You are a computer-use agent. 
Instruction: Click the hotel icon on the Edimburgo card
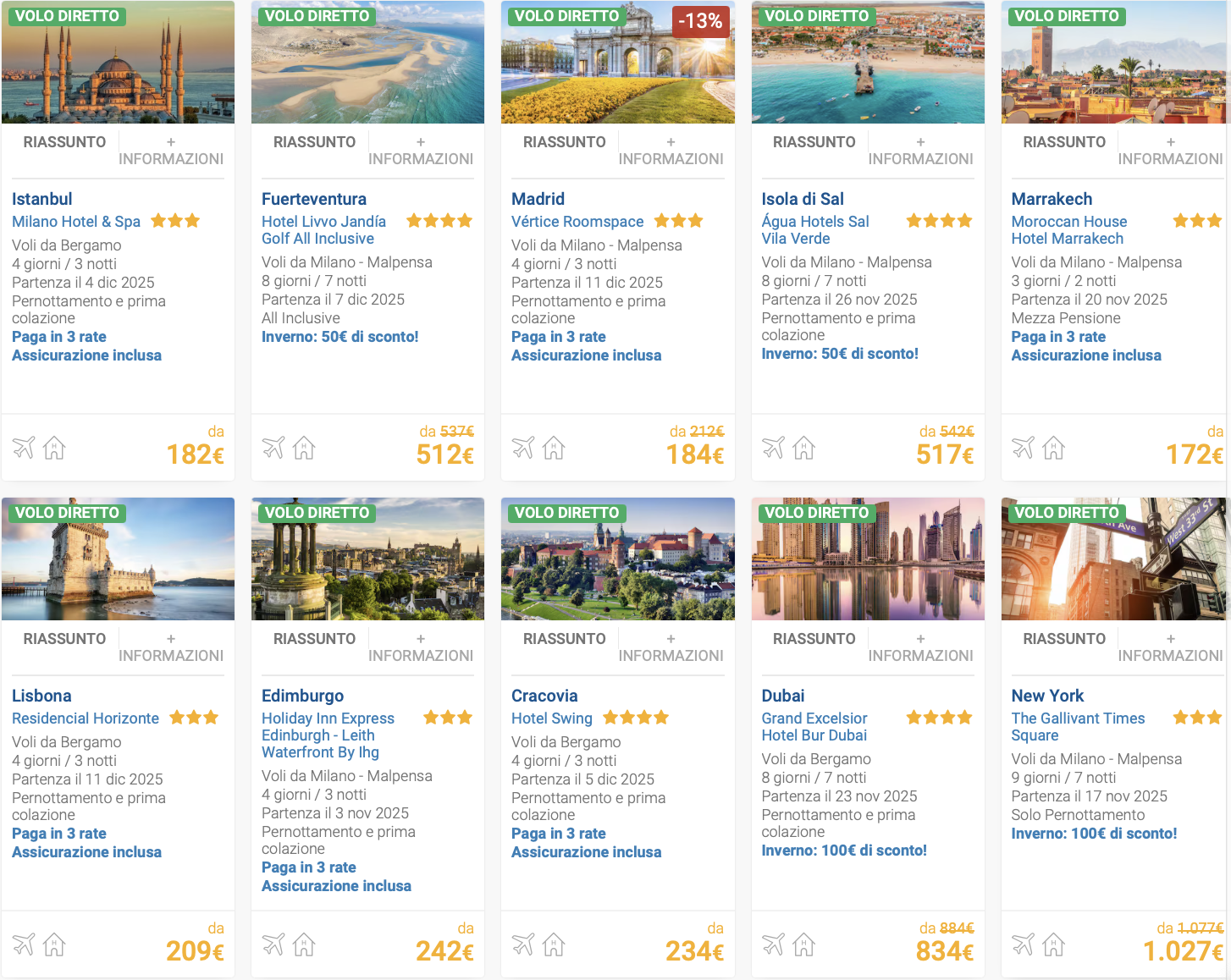tap(304, 944)
